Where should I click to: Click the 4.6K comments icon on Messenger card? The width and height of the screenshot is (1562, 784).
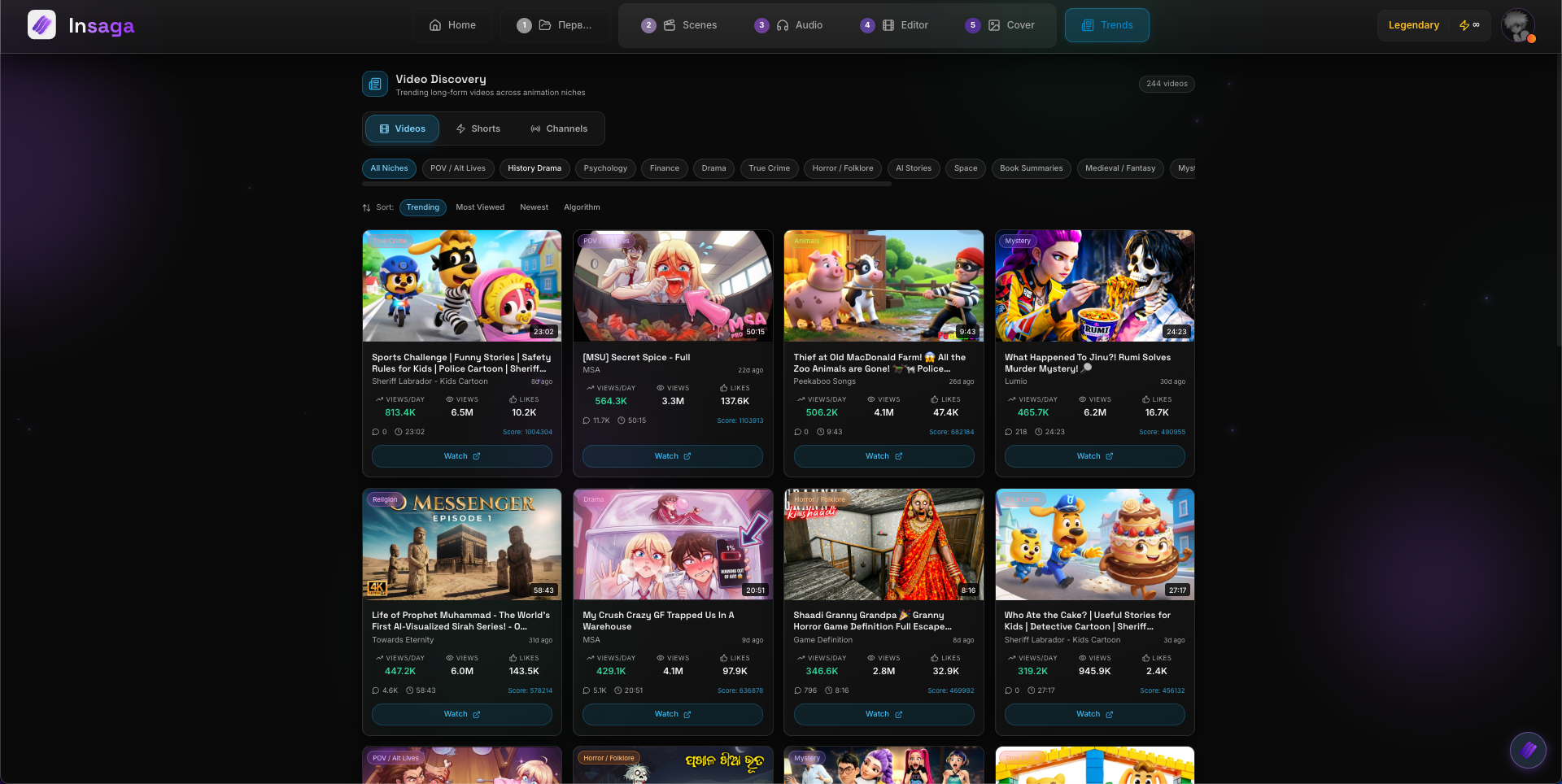(x=376, y=690)
